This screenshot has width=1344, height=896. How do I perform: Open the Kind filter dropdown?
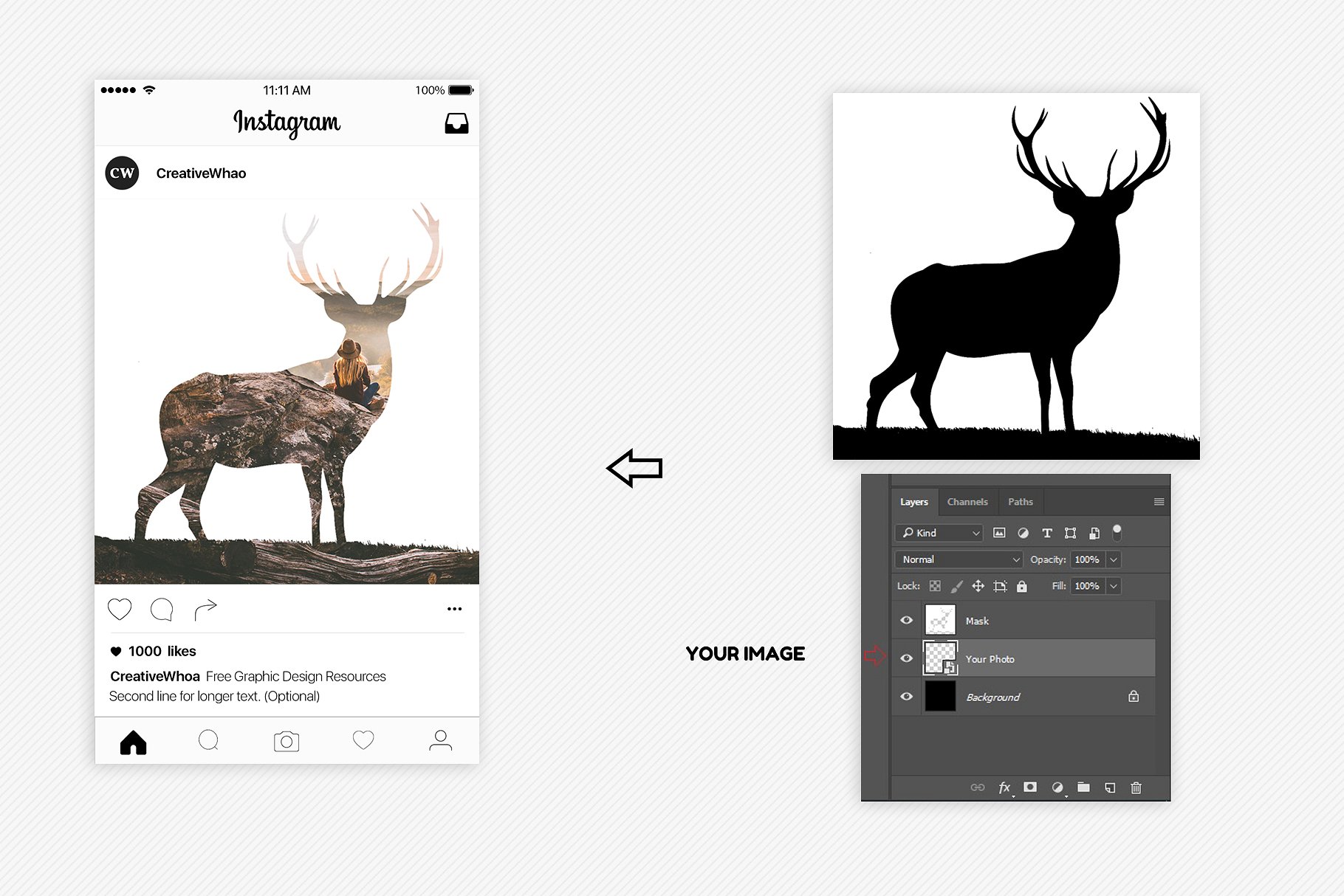tap(938, 532)
